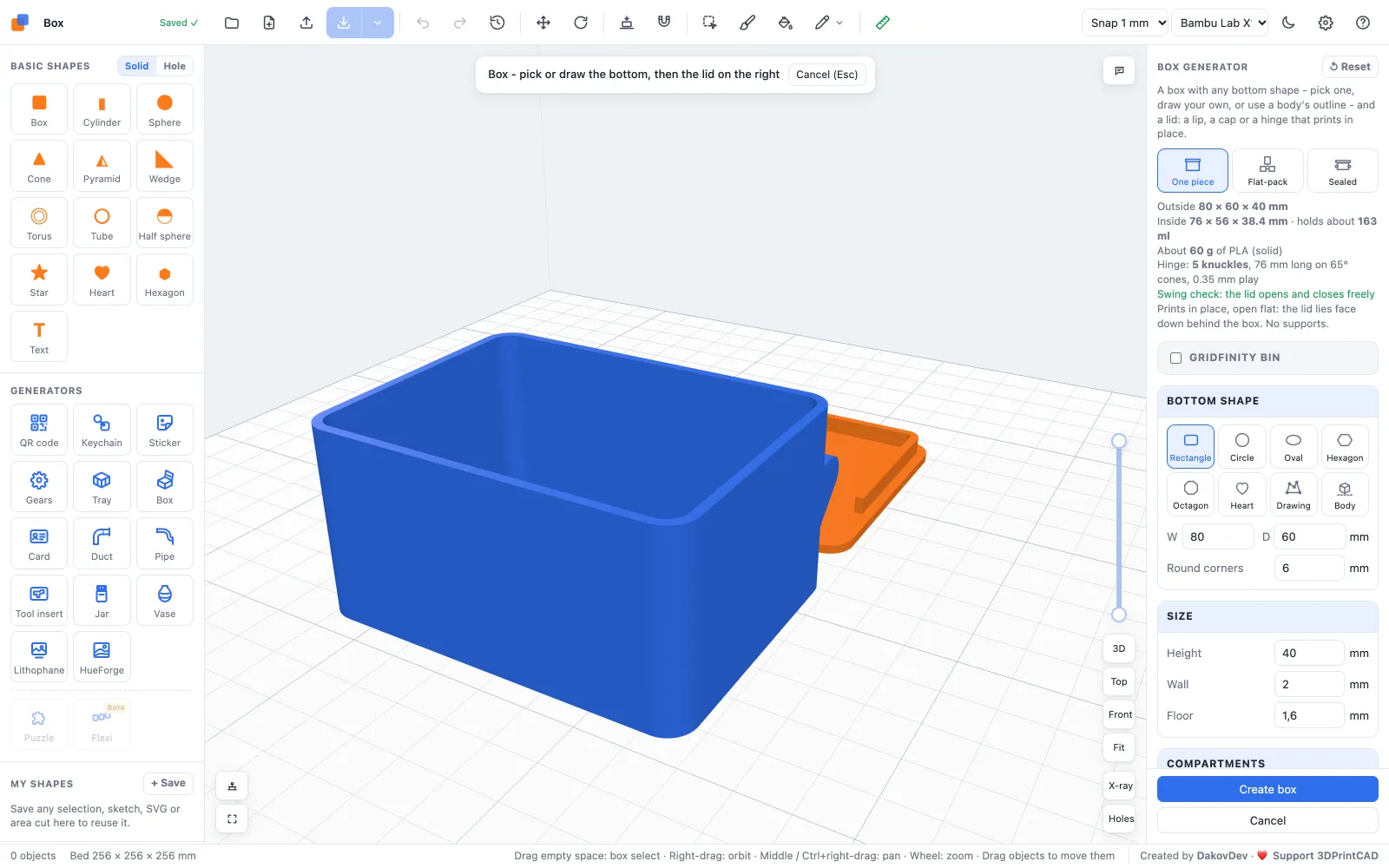Image resolution: width=1389 pixels, height=868 pixels.
Task: Add a Torus basic shape
Action: (39, 223)
